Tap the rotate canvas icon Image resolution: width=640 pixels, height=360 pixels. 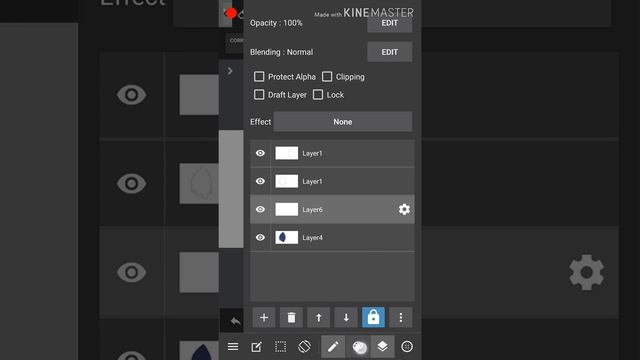click(304, 347)
